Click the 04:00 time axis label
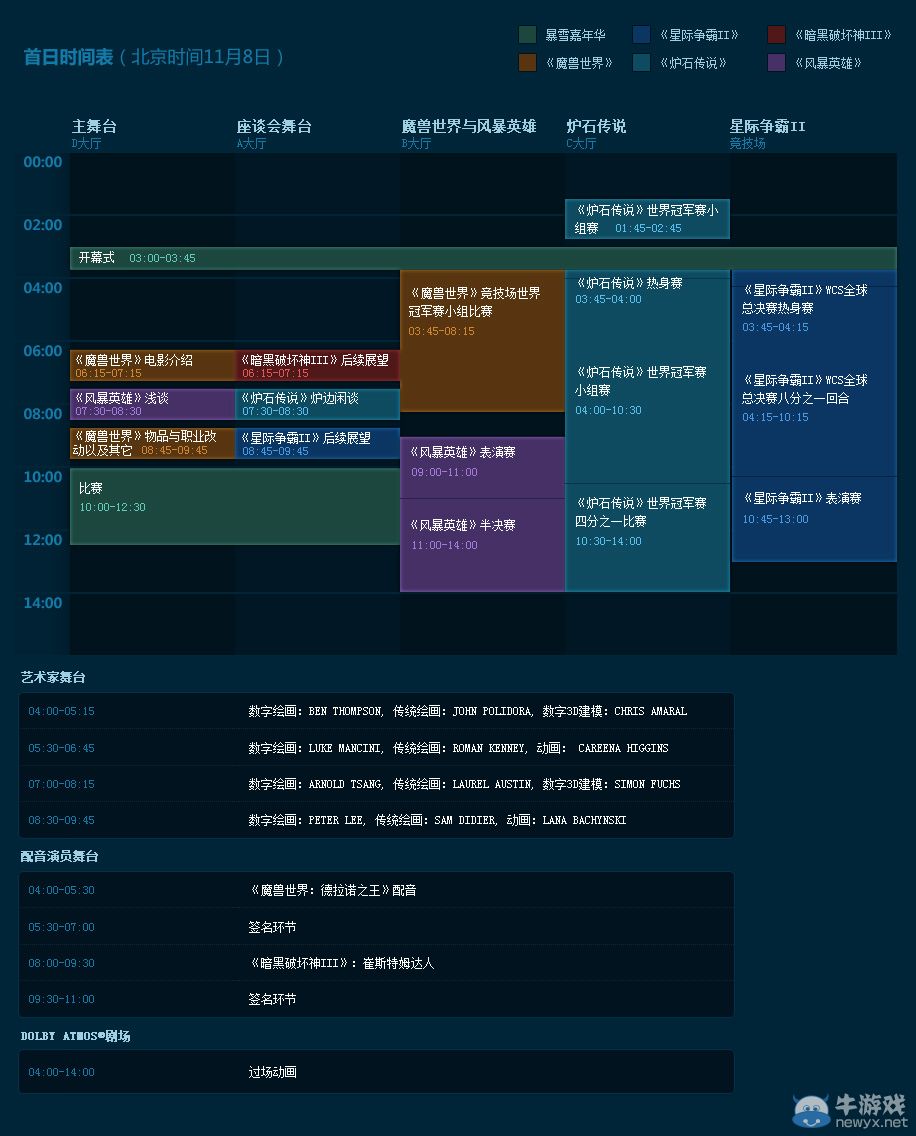This screenshot has width=916, height=1136. pyautogui.click(x=43, y=288)
